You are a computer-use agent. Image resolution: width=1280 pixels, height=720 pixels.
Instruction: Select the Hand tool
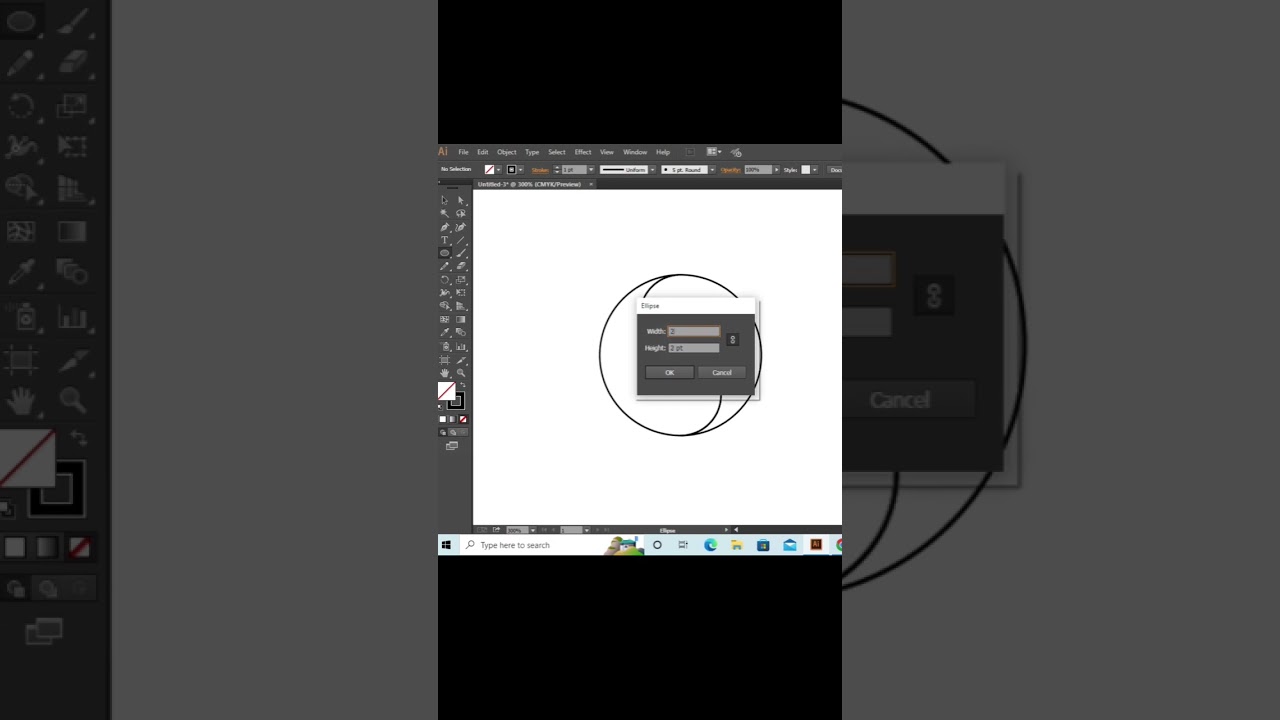pyautogui.click(x=445, y=373)
